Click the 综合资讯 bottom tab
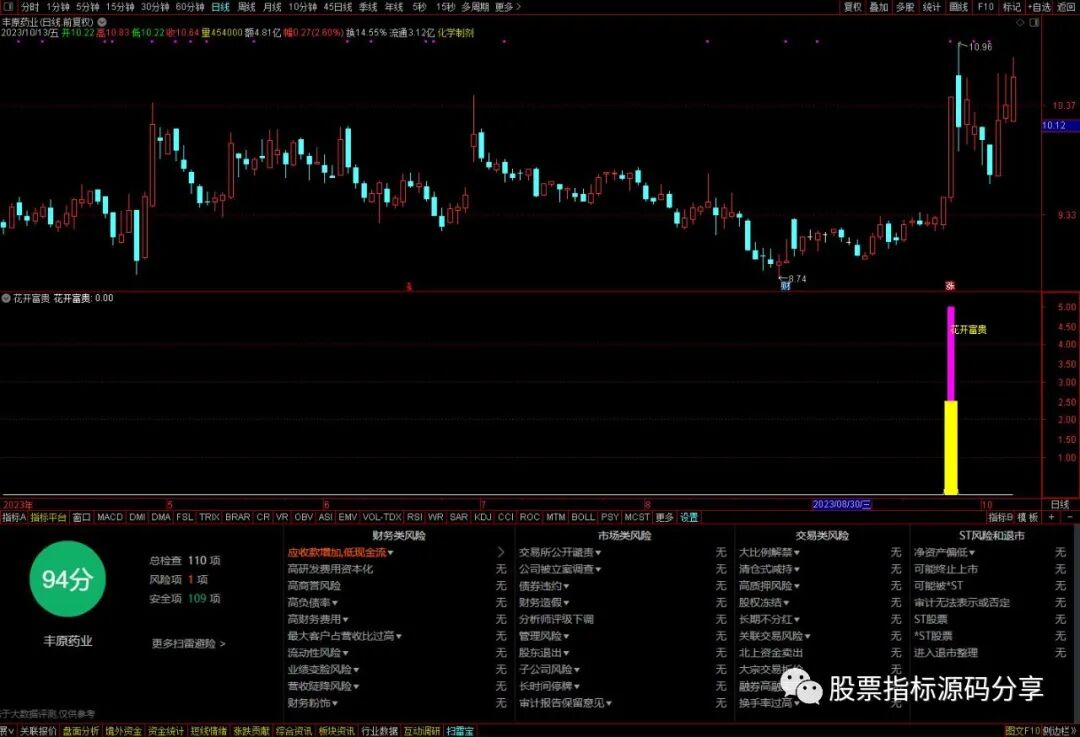Image resolution: width=1080 pixels, height=737 pixels. 294,731
